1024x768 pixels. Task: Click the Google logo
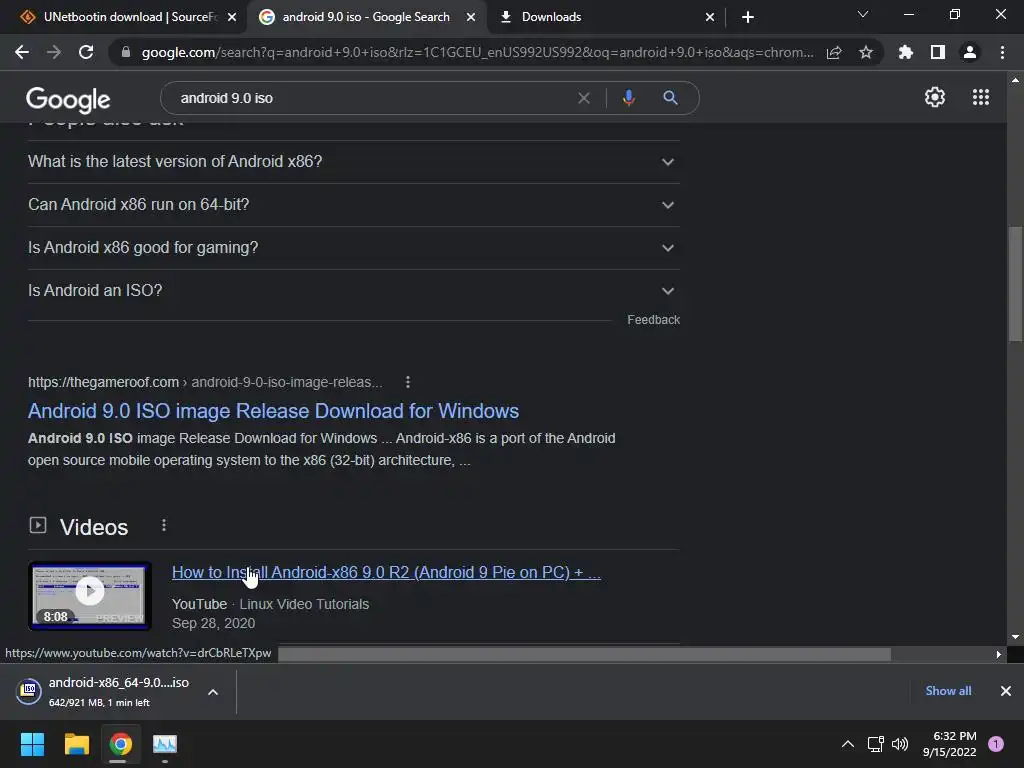[68, 99]
